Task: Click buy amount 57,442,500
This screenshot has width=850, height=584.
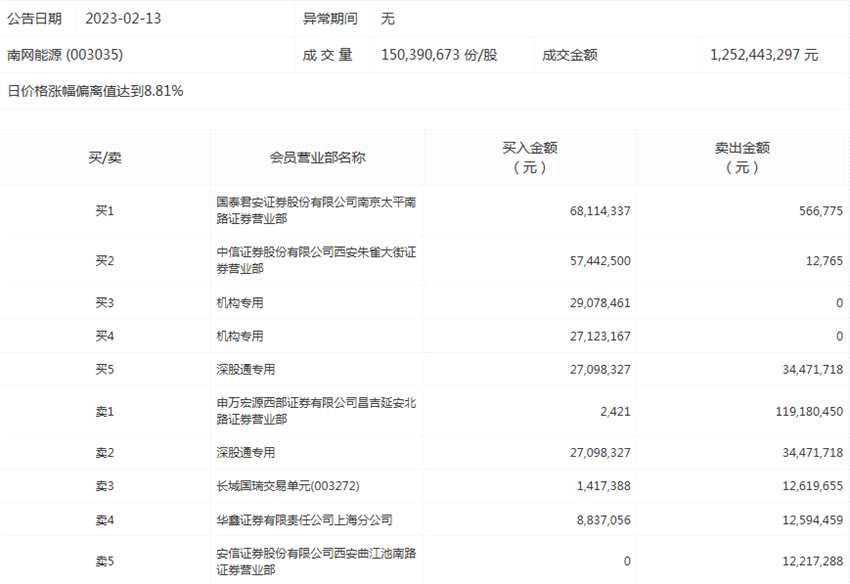Action: (x=600, y=261)
